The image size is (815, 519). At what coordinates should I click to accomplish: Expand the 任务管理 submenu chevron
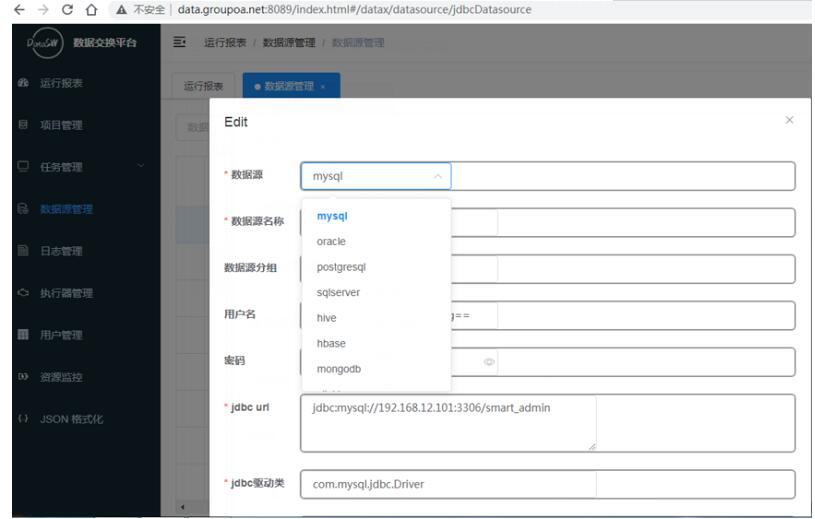[x=141, y=166]
